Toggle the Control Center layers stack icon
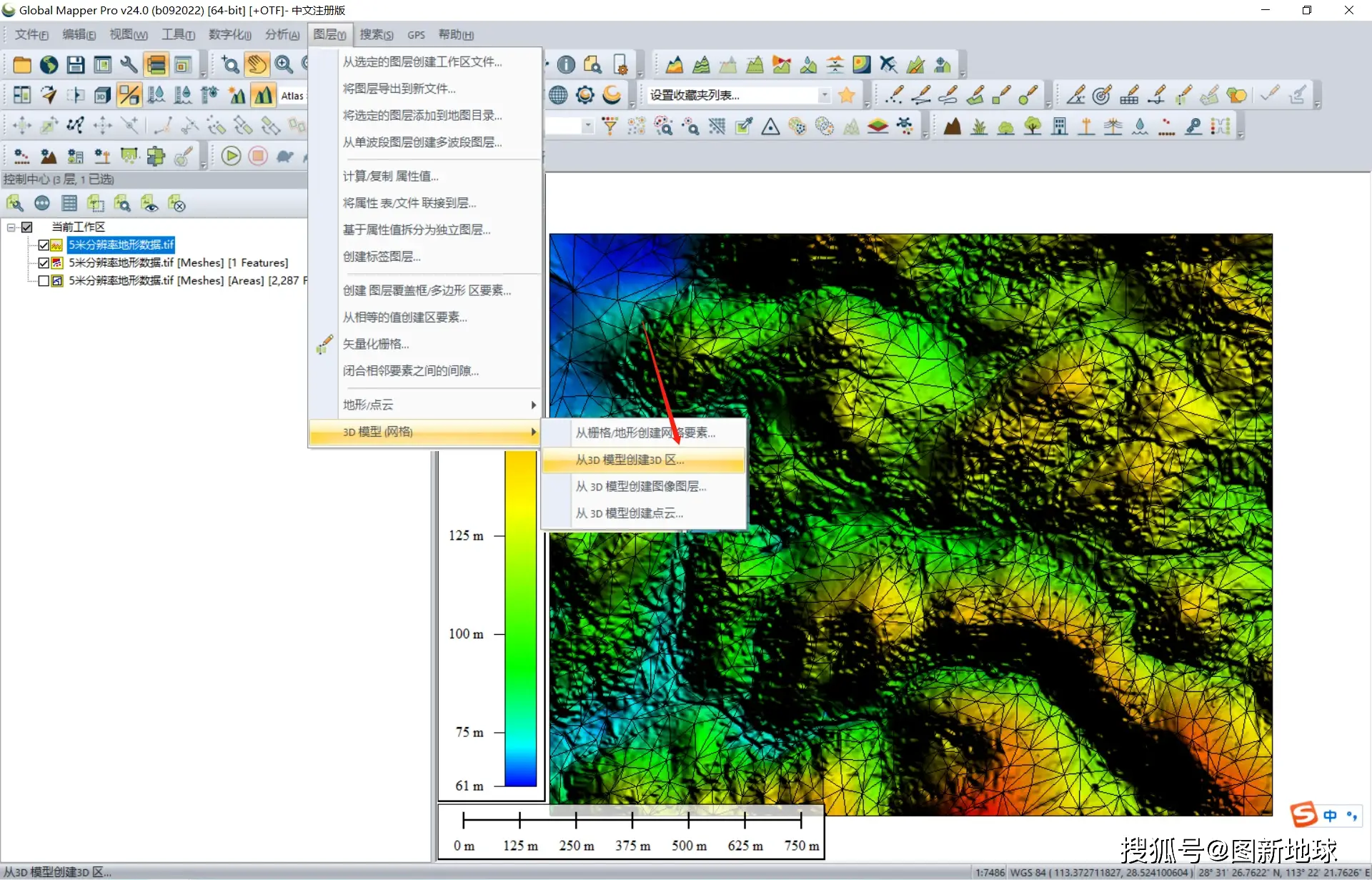 pyautogui.click(x=156, y=65)
